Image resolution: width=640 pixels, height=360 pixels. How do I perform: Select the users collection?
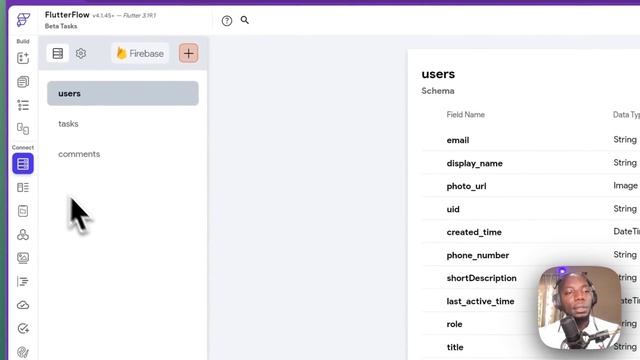(123, 93)
